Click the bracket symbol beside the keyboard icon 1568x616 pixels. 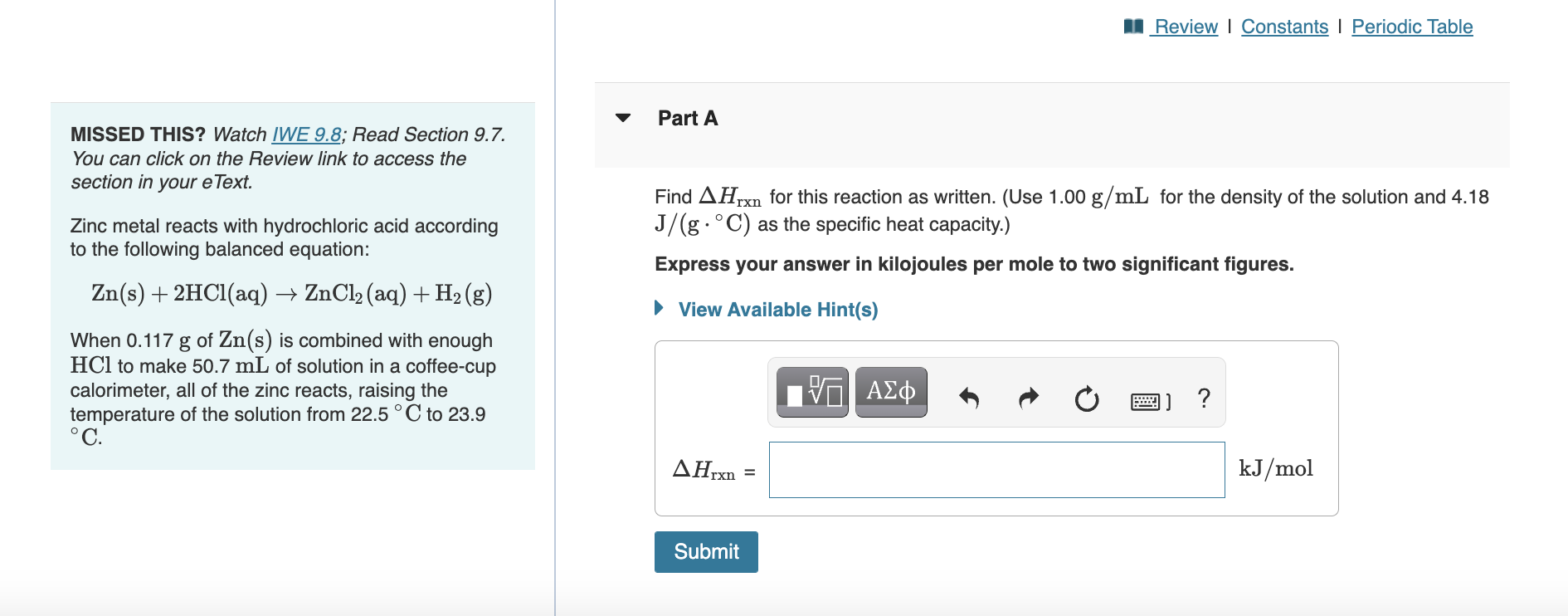1168,402
